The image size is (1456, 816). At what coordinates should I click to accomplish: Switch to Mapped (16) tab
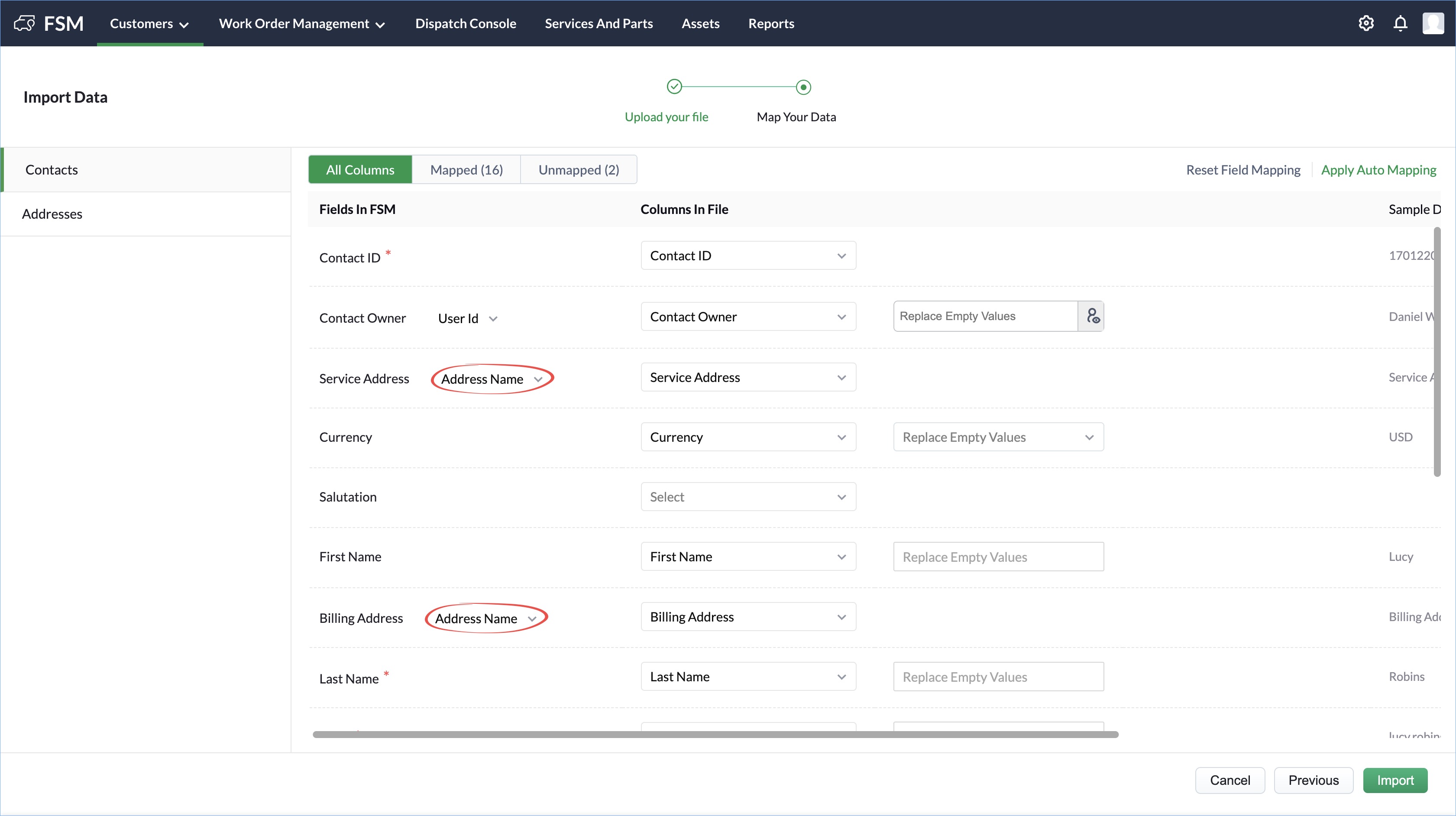pyautogui.click(x=466, y=169)
